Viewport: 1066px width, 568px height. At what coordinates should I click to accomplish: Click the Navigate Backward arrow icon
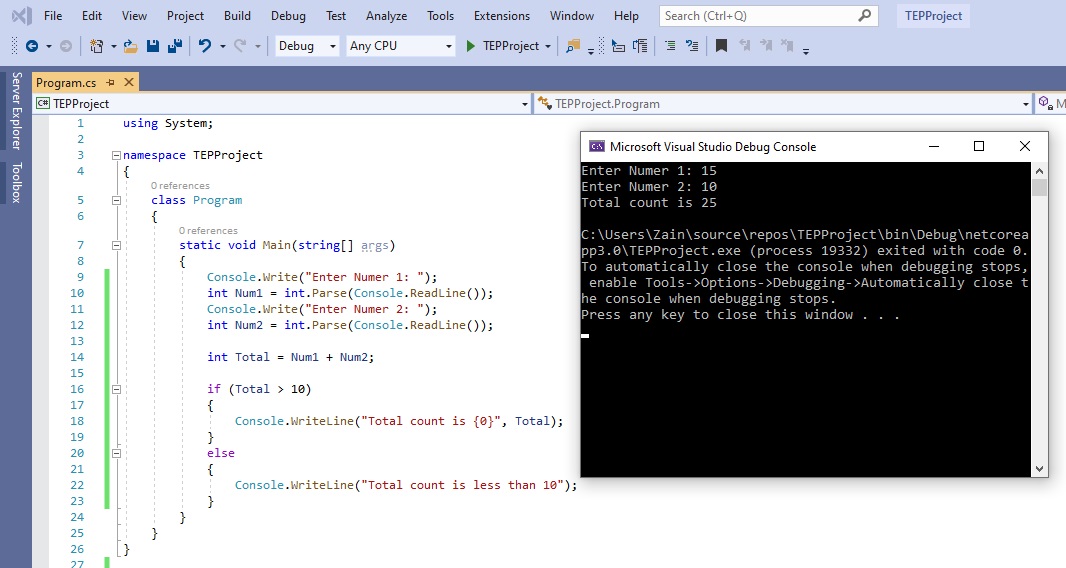[x=31, y=46]
